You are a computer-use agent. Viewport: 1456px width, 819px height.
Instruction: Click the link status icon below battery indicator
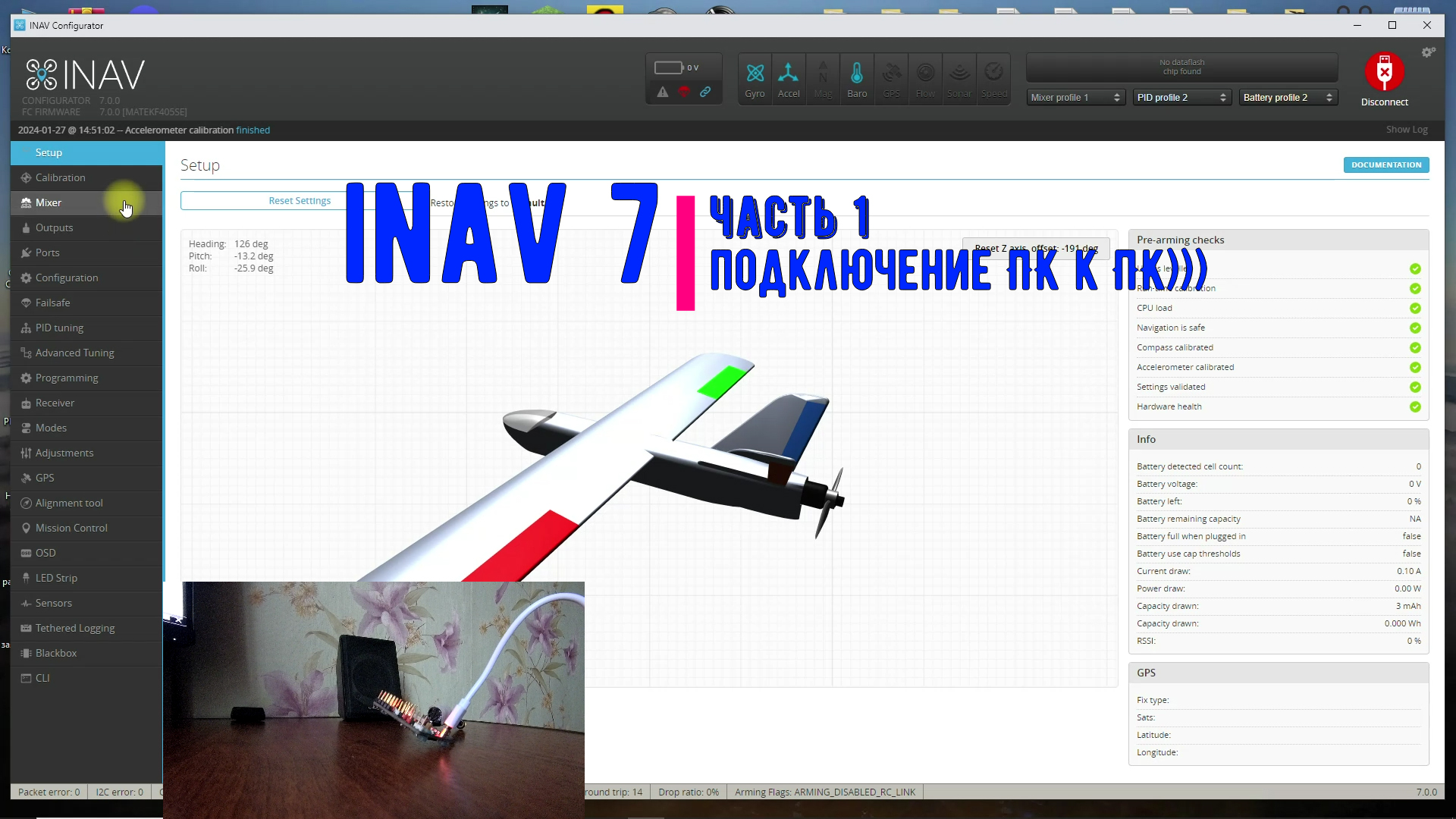[705, 92]
